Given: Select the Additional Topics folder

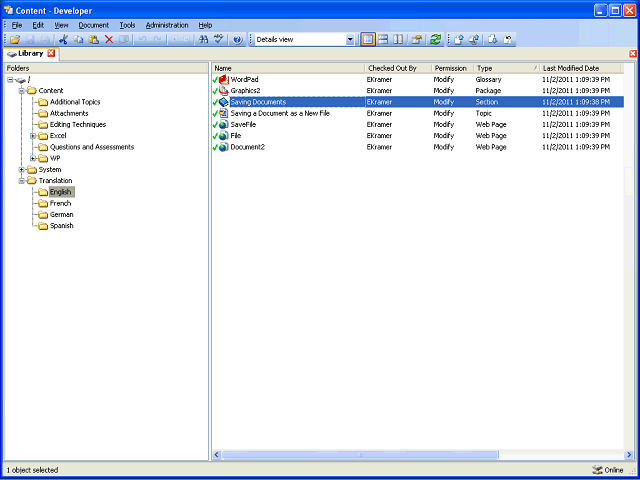Looking at the screenshot, I should tap(75, 102).
